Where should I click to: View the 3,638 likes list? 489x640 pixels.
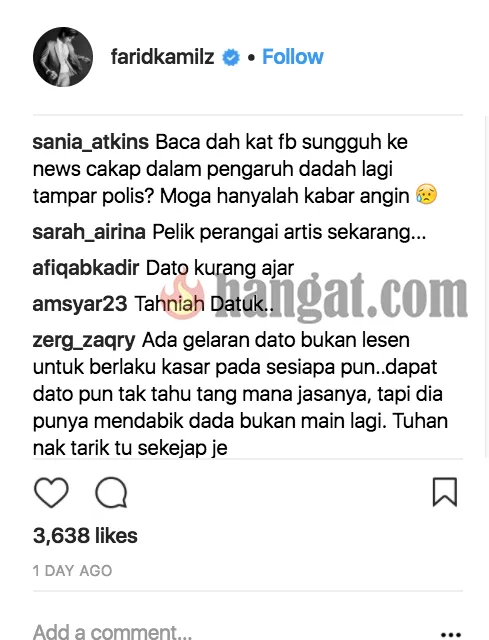85,536
